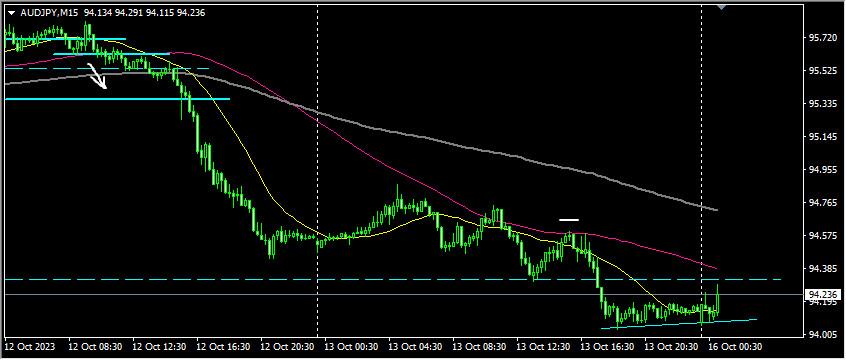Click the vertical period separator at 16 Oct

pos(701,172)
